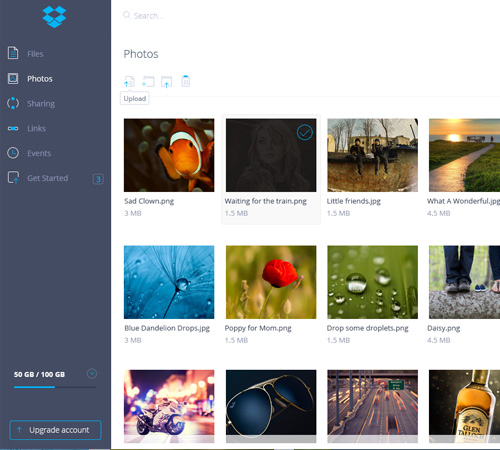Image resolution: width=500 pixels, height=450 pixels.
Task: Uncheck the Waiting for the train selection checkmark
Action: point(305,132)
